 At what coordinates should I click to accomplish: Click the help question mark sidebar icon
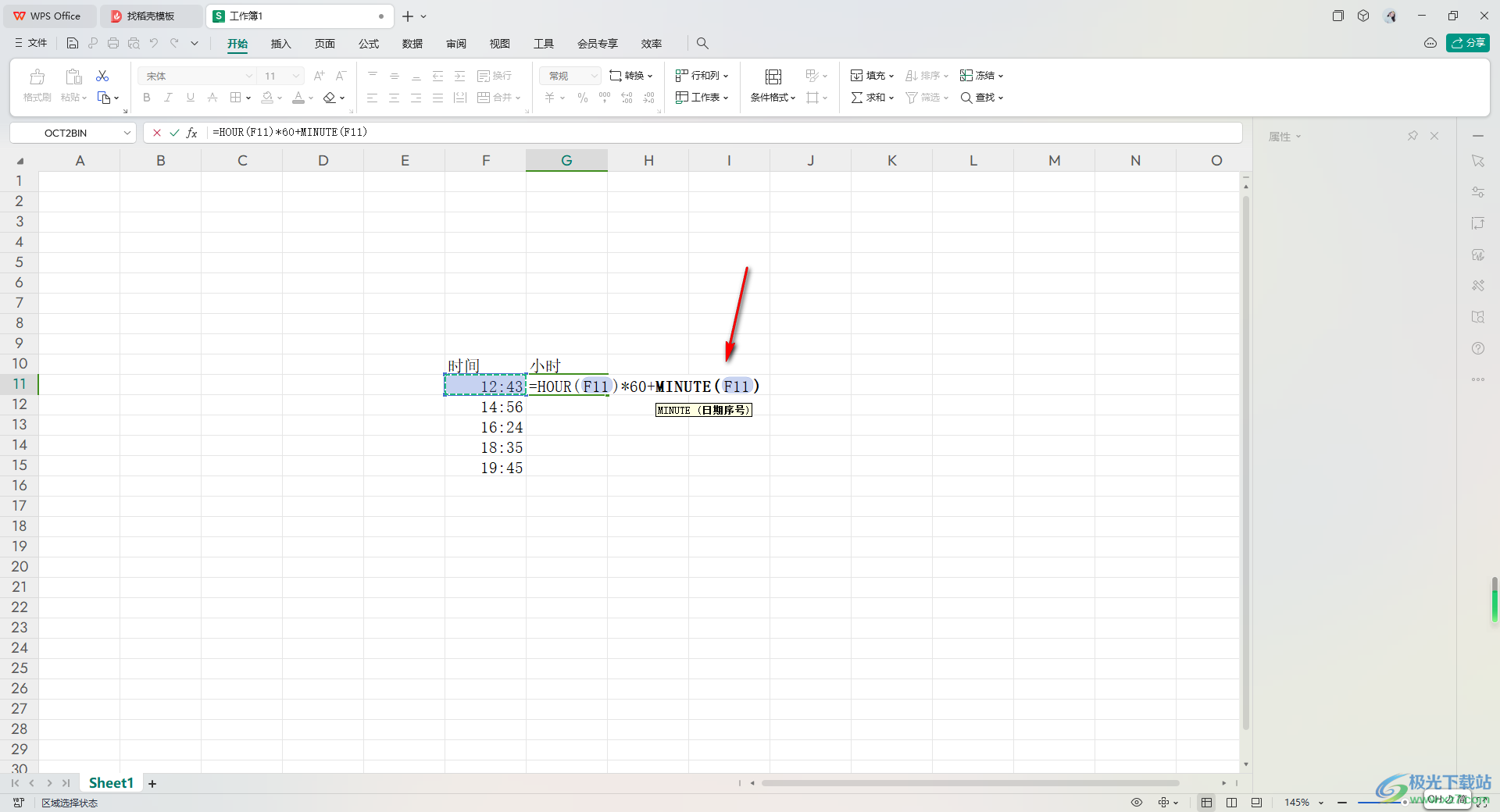click(1478, 348)
